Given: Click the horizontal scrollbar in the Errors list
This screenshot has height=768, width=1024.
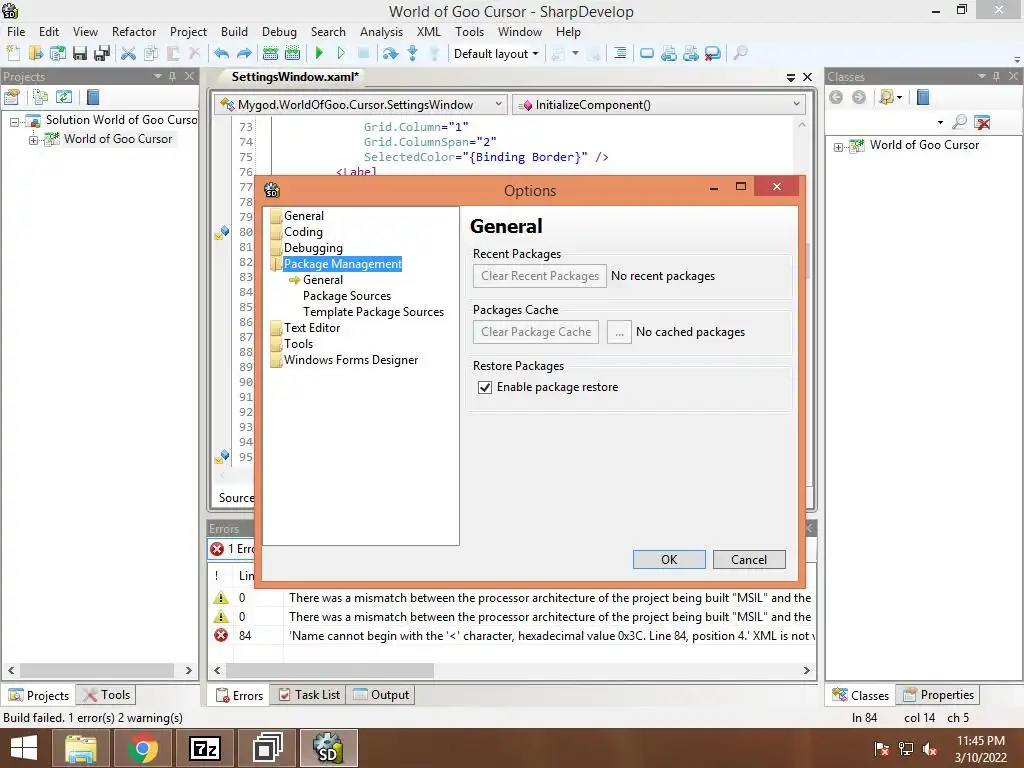Looking at the screenshot, I should coord(330,671).
